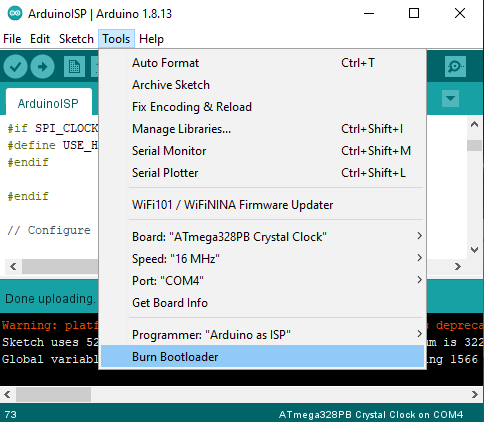
Task: Click editor horizontal scroll left arrow
Action: [x=13, y=267]
